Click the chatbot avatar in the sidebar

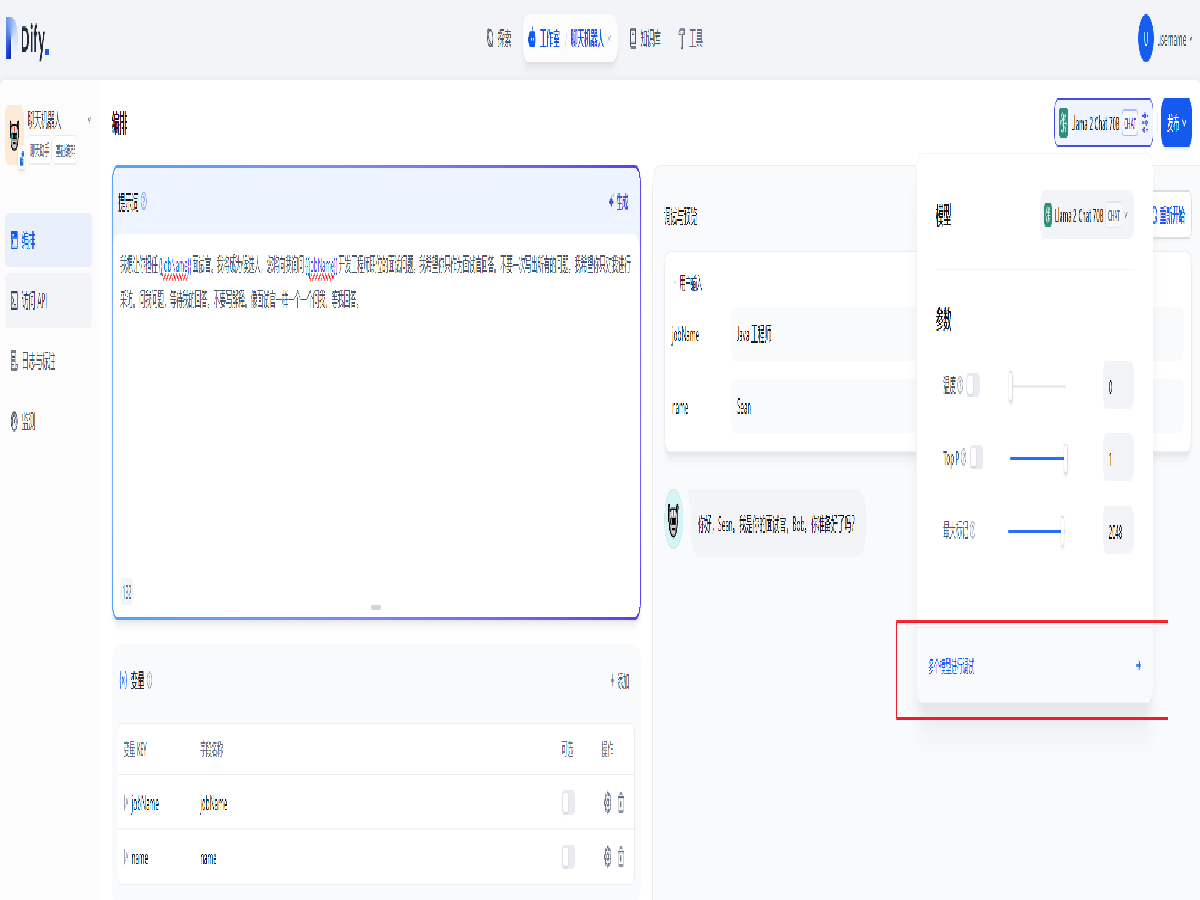point(15,135)
